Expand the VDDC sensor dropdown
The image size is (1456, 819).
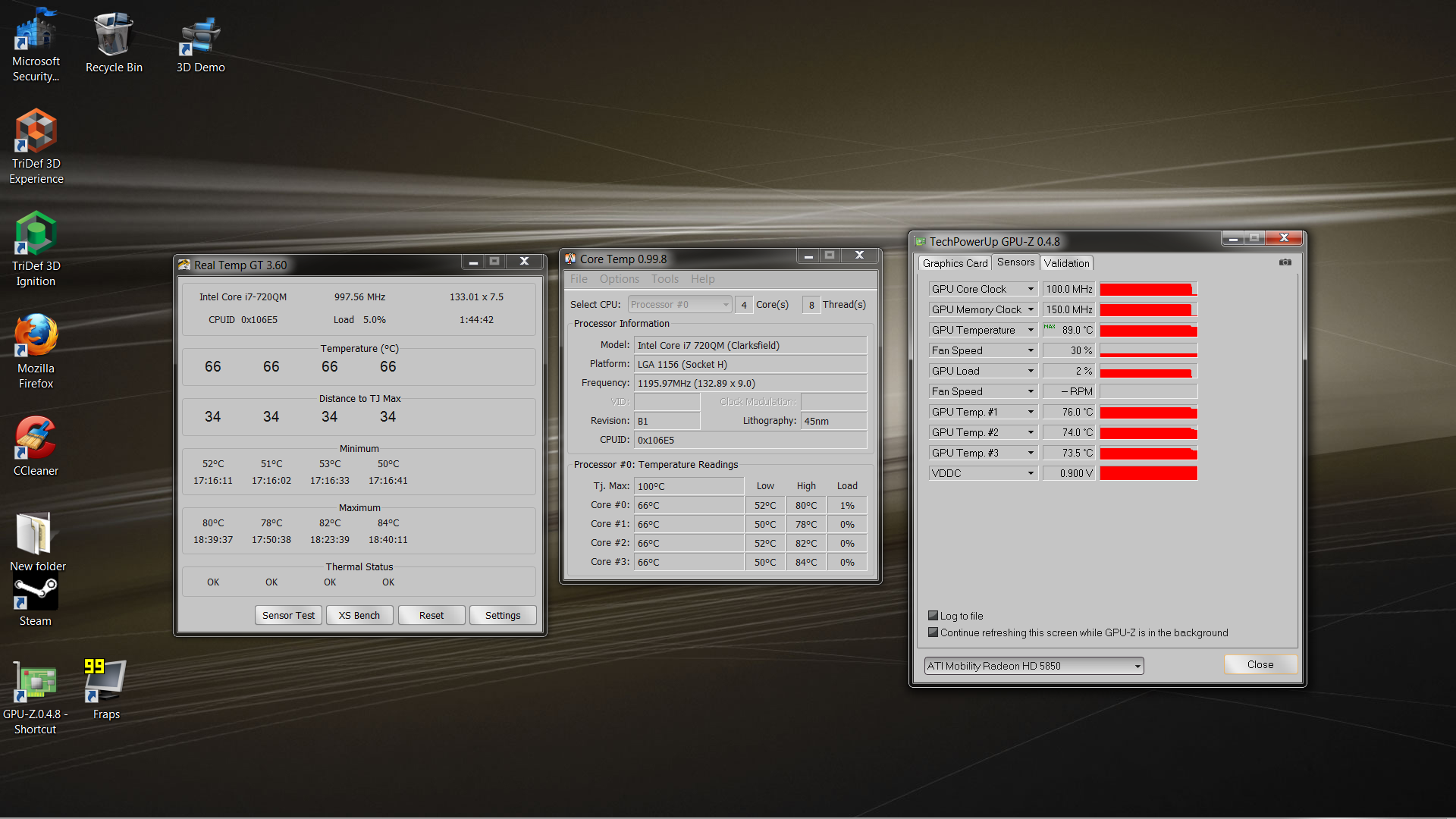tap(1031, 473)
